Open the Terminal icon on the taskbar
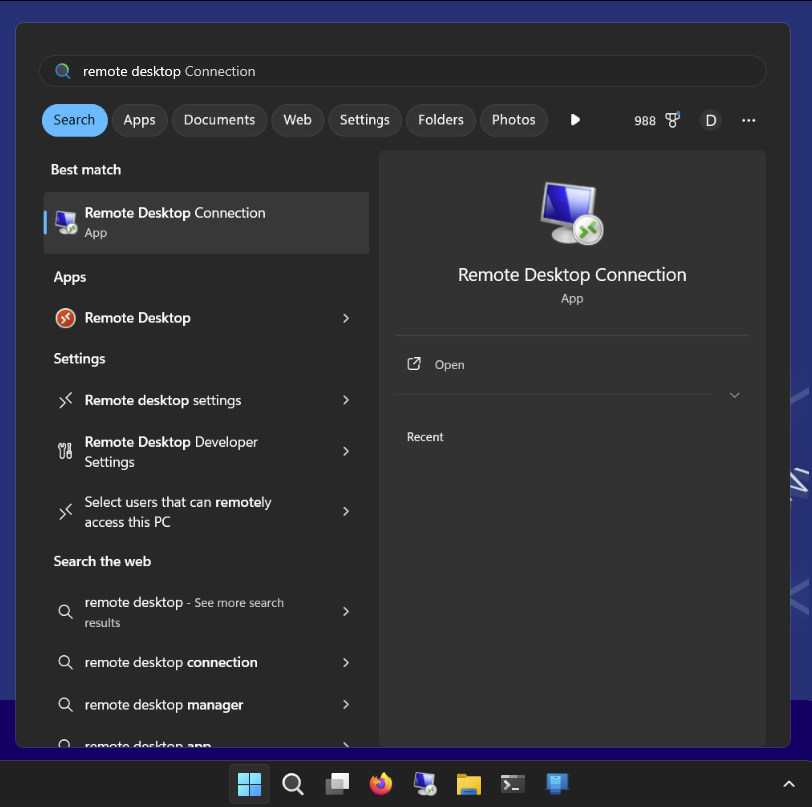812x807 pixels. [513, 784]
